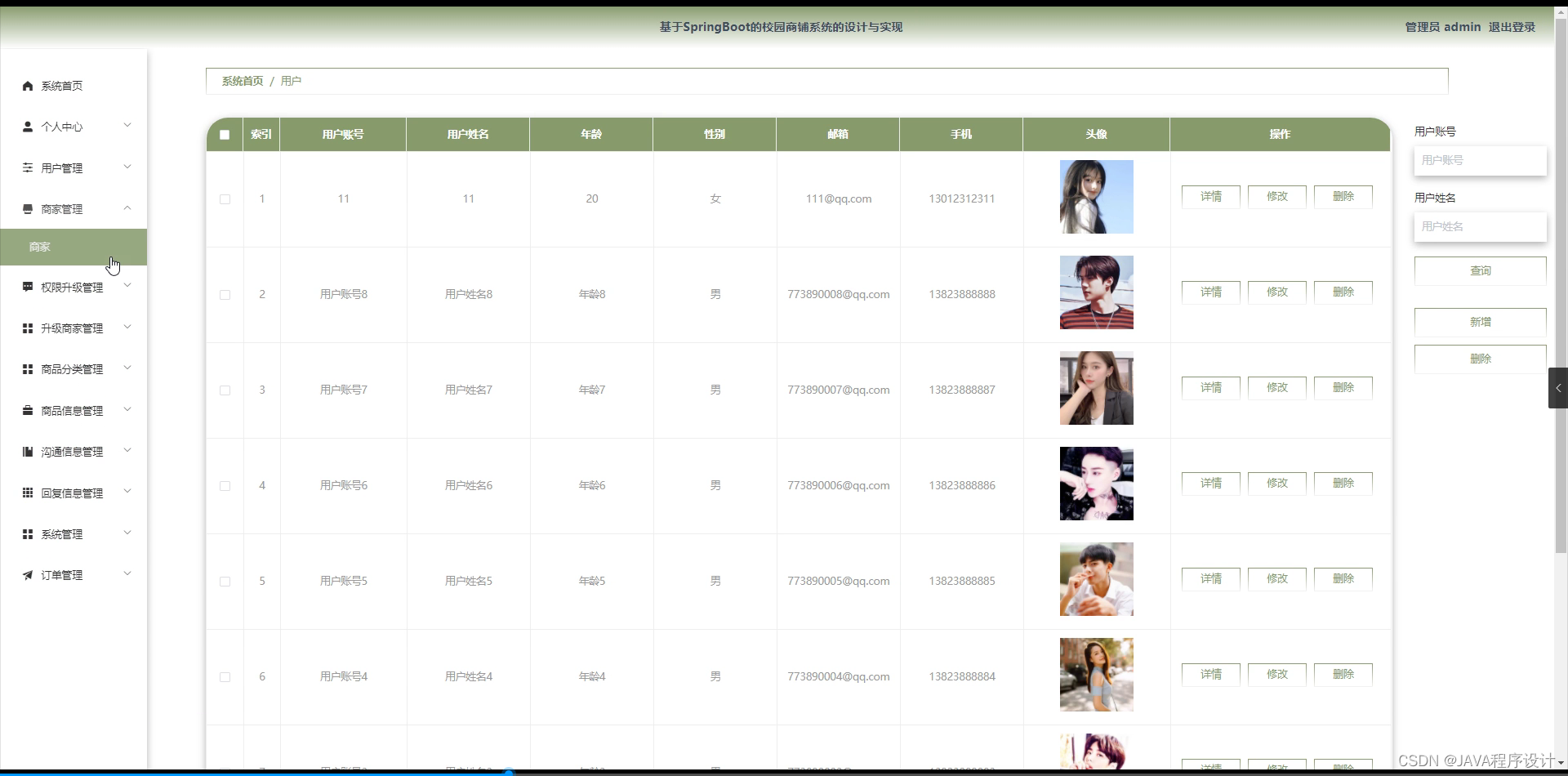Screen dimensions: 1568x776
Task: Click the chat icon beside 权限升级管理
Action: pos(28,287)
